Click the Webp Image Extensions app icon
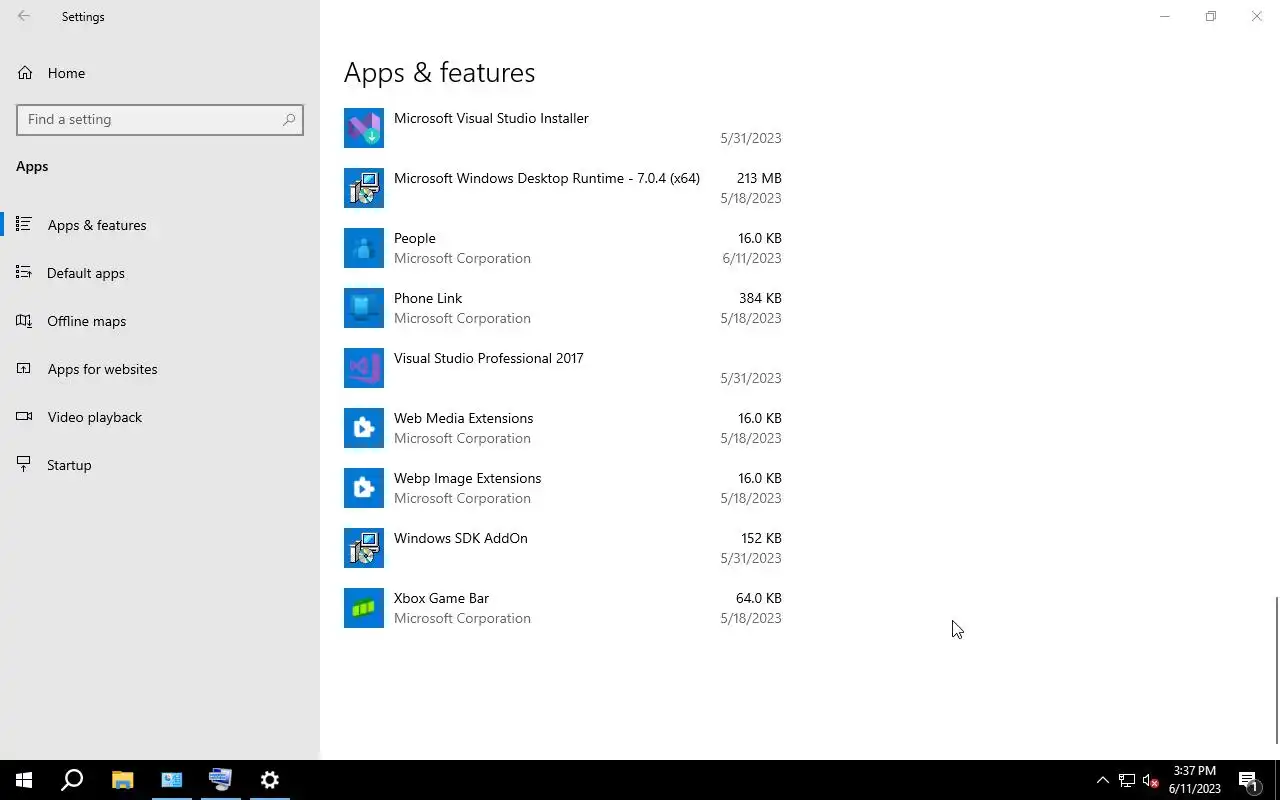This screenshot has height=800, width=1280. pyautogui.click(x=364, y=488)
